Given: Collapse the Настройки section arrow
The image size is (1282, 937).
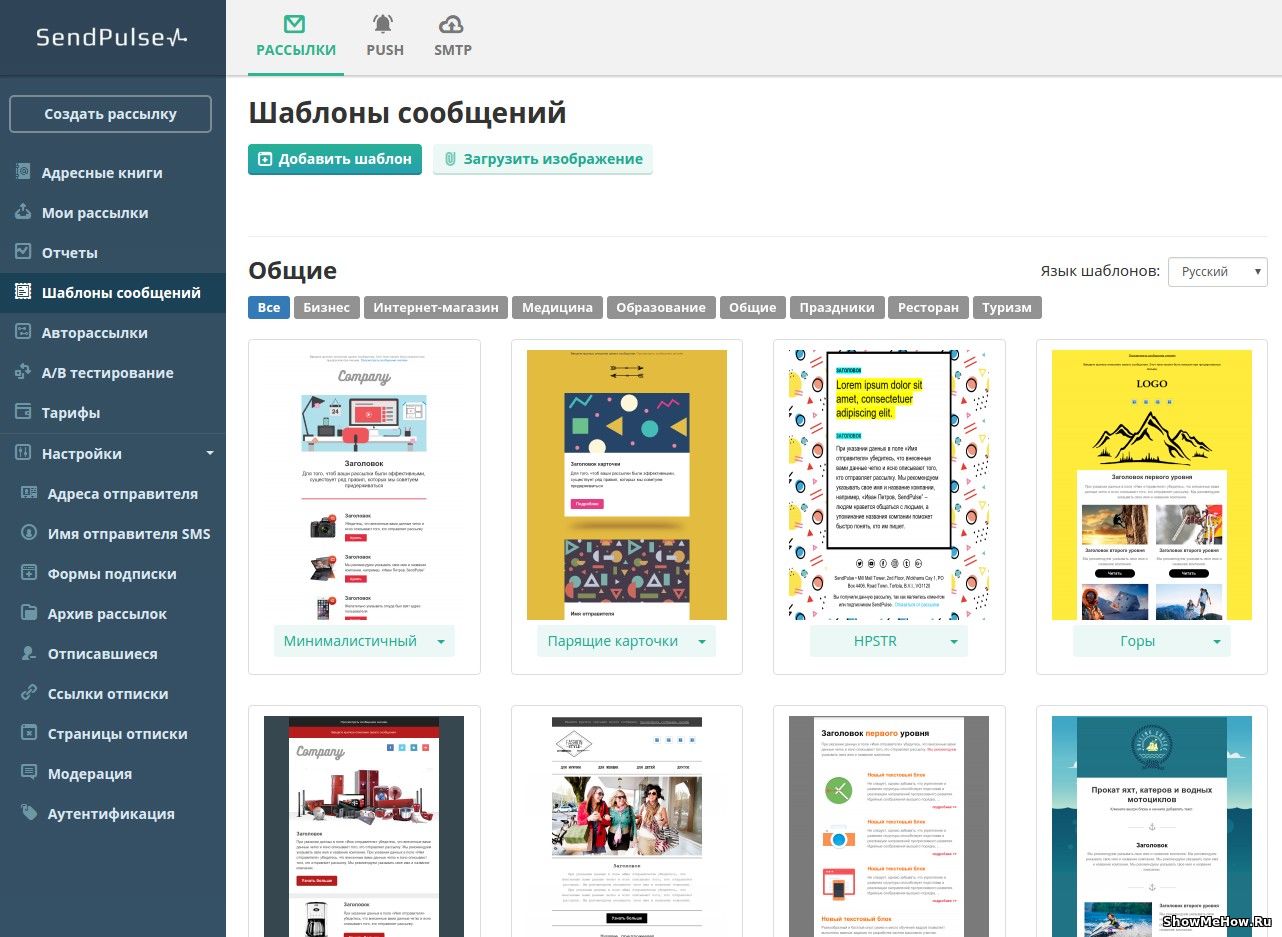Looking at the screenshot, I should pos(210,453).
